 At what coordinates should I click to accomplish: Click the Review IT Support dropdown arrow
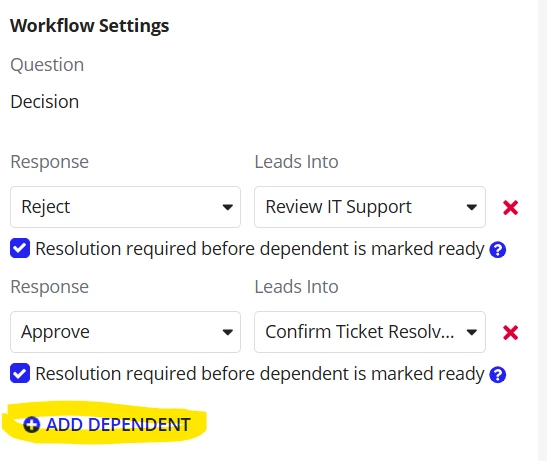[472, 207]
